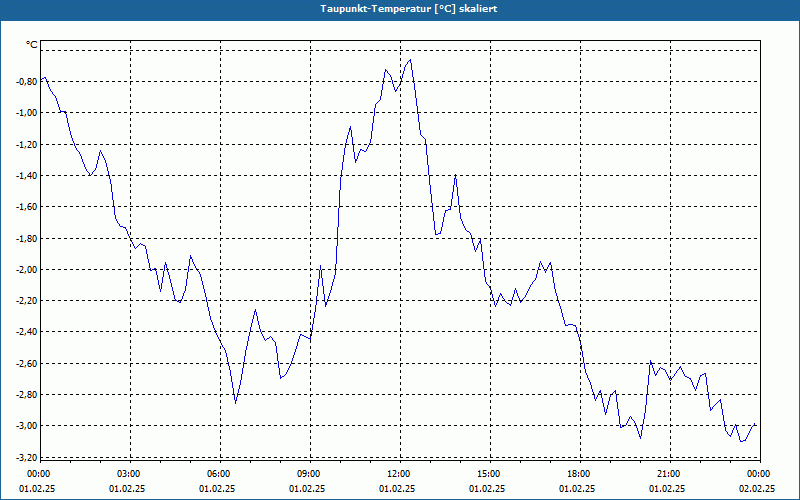Select the "-3,20" y-axis label
The height and width of the screenshot is (500, 800).
[27, 457]
